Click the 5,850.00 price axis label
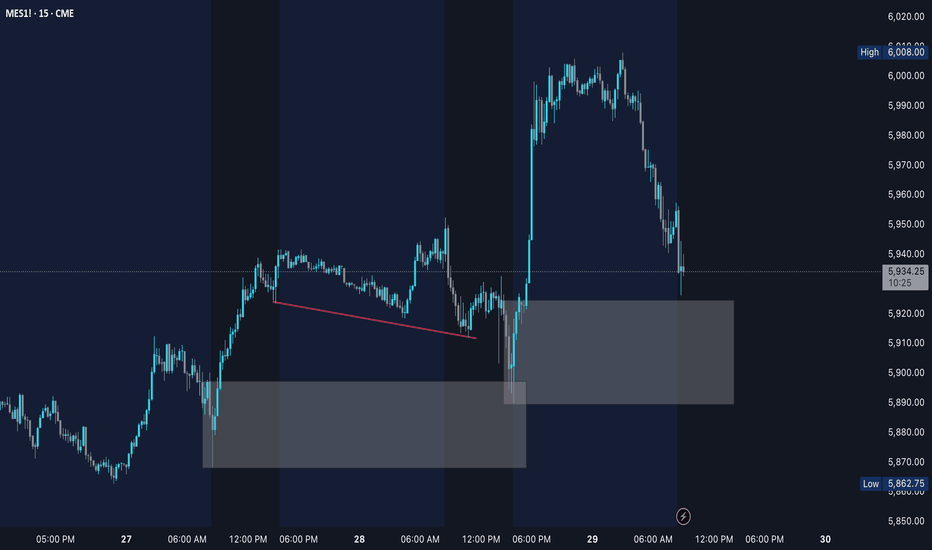This screenshot has width=932, height=550. pos(906,521)
